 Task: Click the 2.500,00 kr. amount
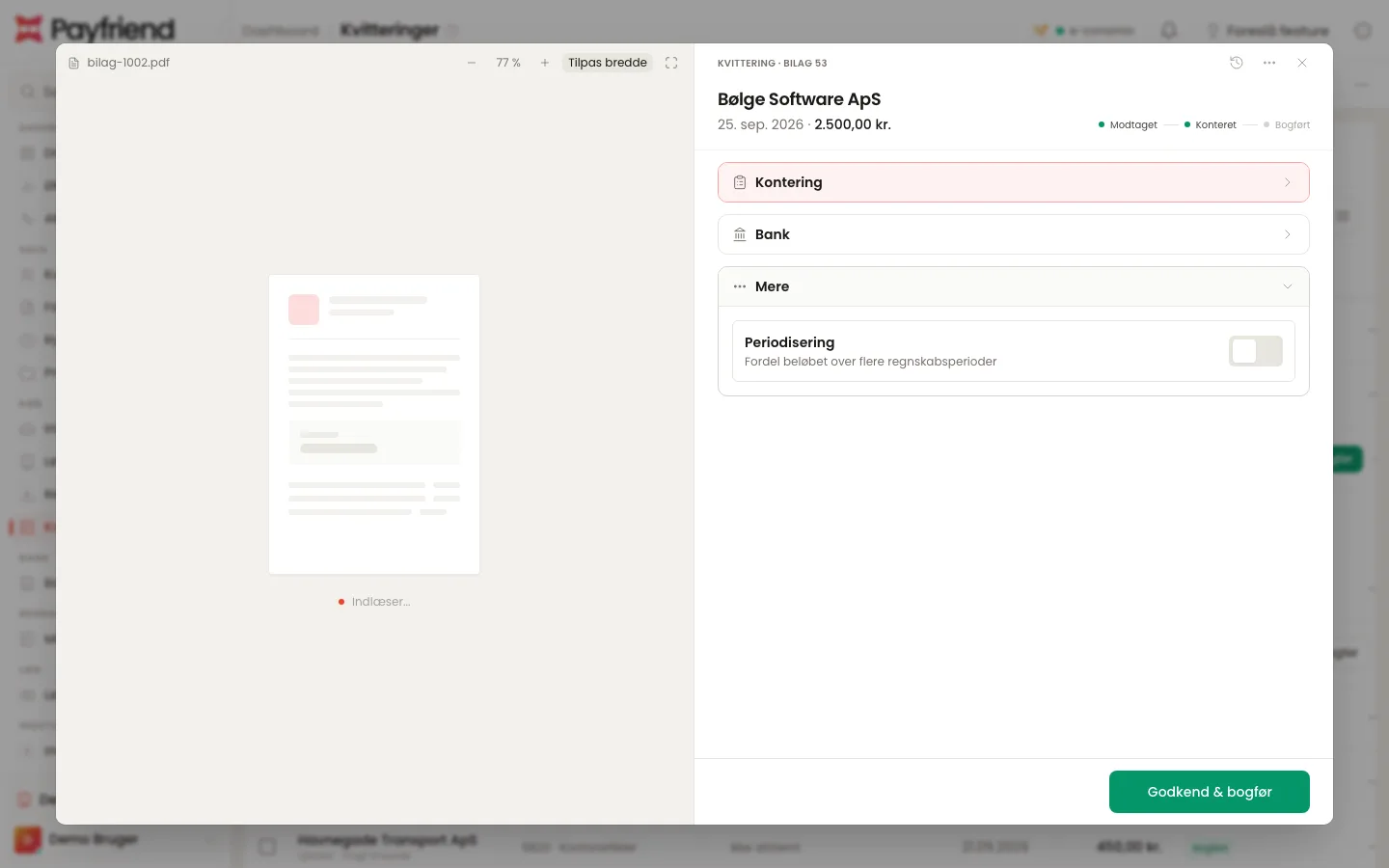coord(853,124)
